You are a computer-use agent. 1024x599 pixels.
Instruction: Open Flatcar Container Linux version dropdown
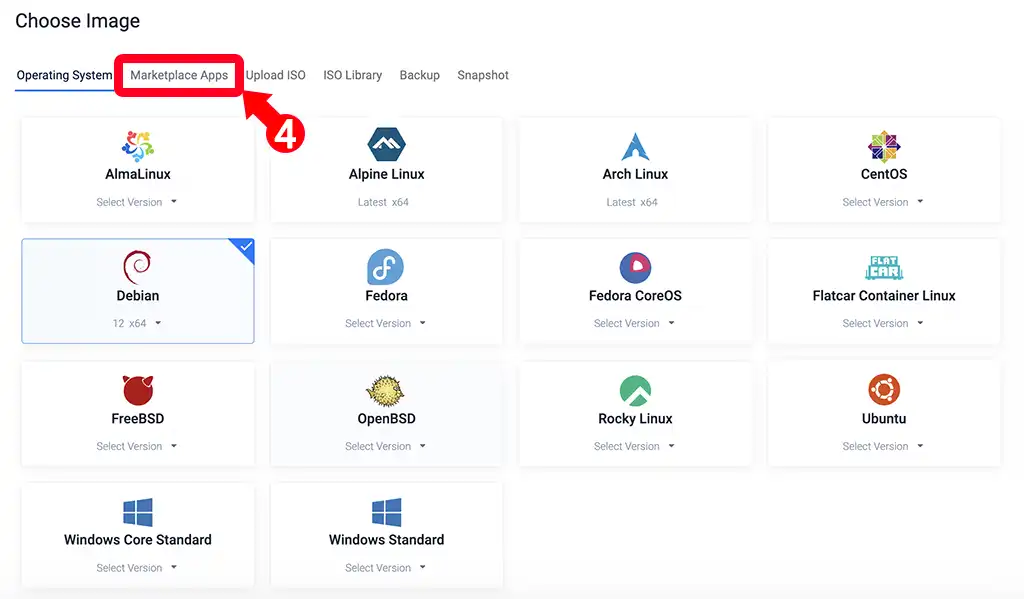882,323
